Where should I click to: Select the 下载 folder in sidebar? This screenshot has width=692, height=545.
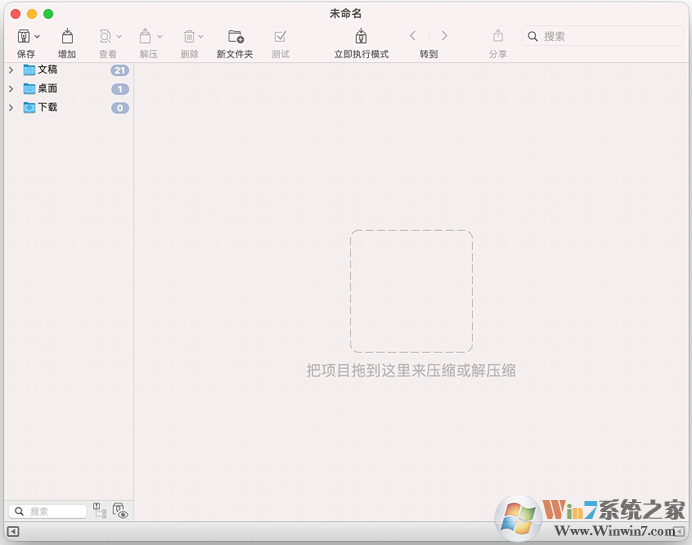[x=68, y=108]
